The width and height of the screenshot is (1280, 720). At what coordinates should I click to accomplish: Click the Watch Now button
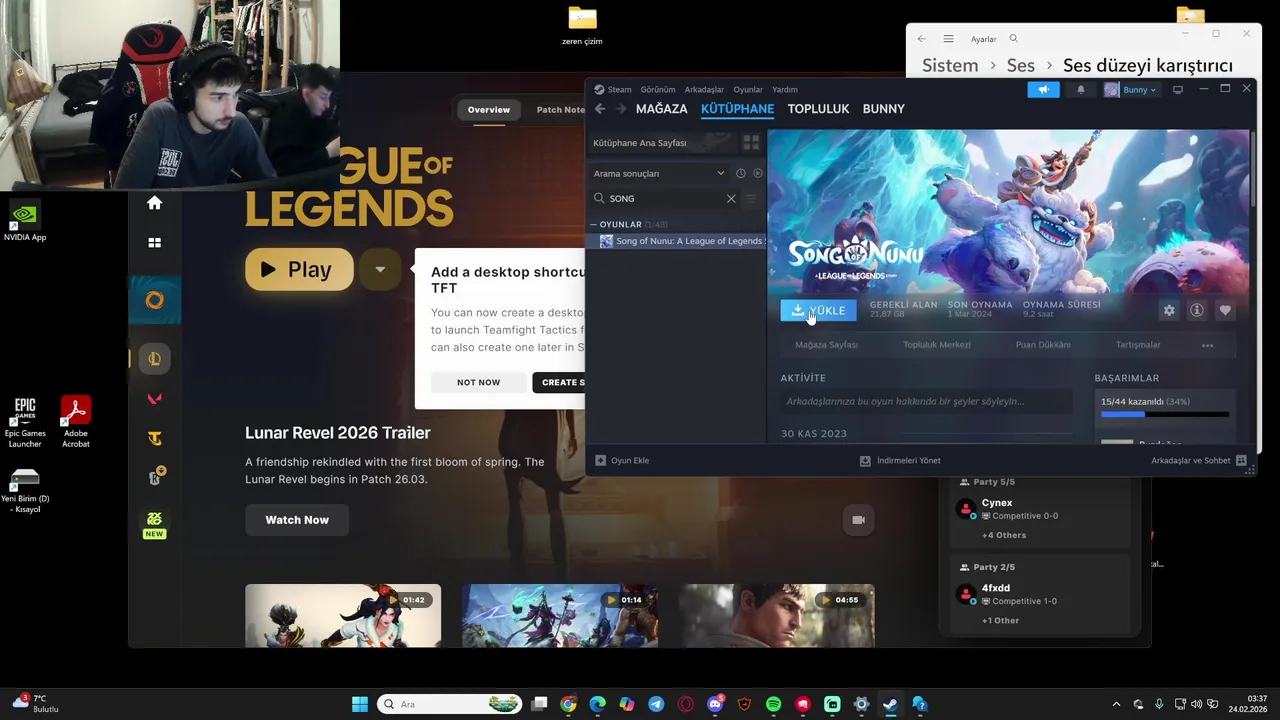(297, 520)
